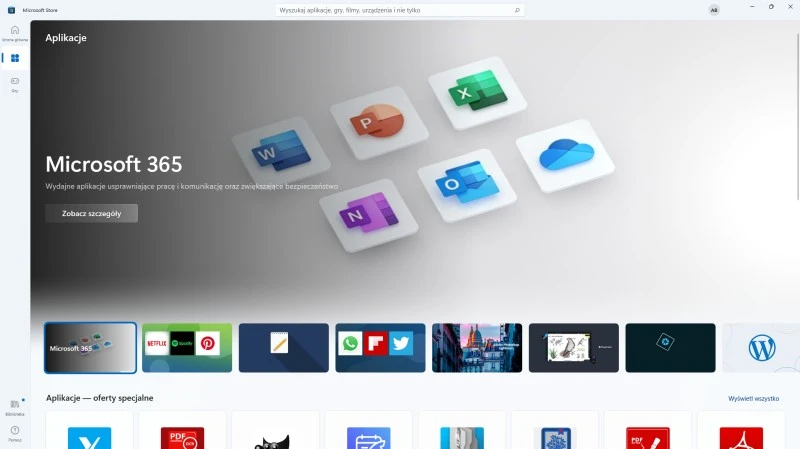Select the Netflix, Spotify, Pinterest thumbnail
The width and height of the screenshot is (800, 449).
187,348
